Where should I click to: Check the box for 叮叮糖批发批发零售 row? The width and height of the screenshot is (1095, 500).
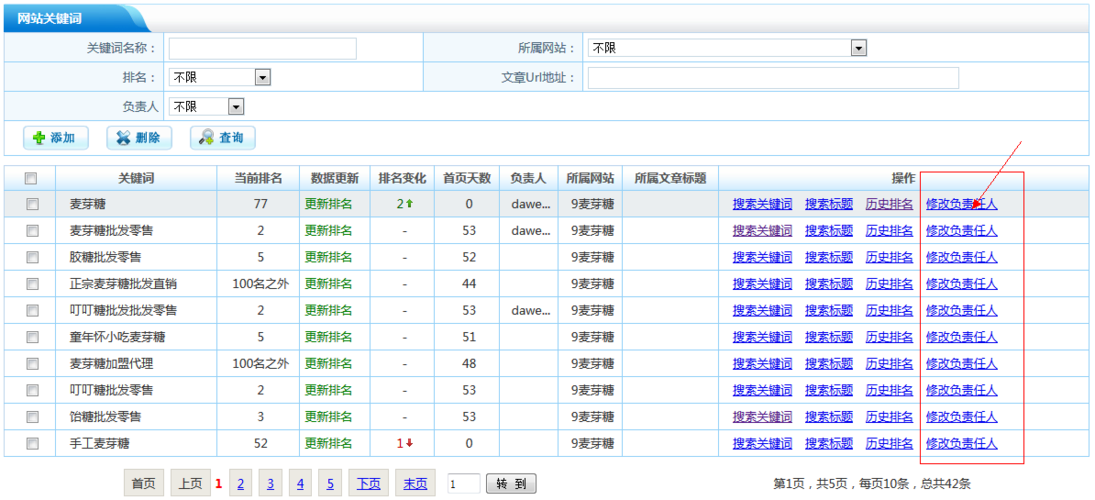(x=31, y=311)
